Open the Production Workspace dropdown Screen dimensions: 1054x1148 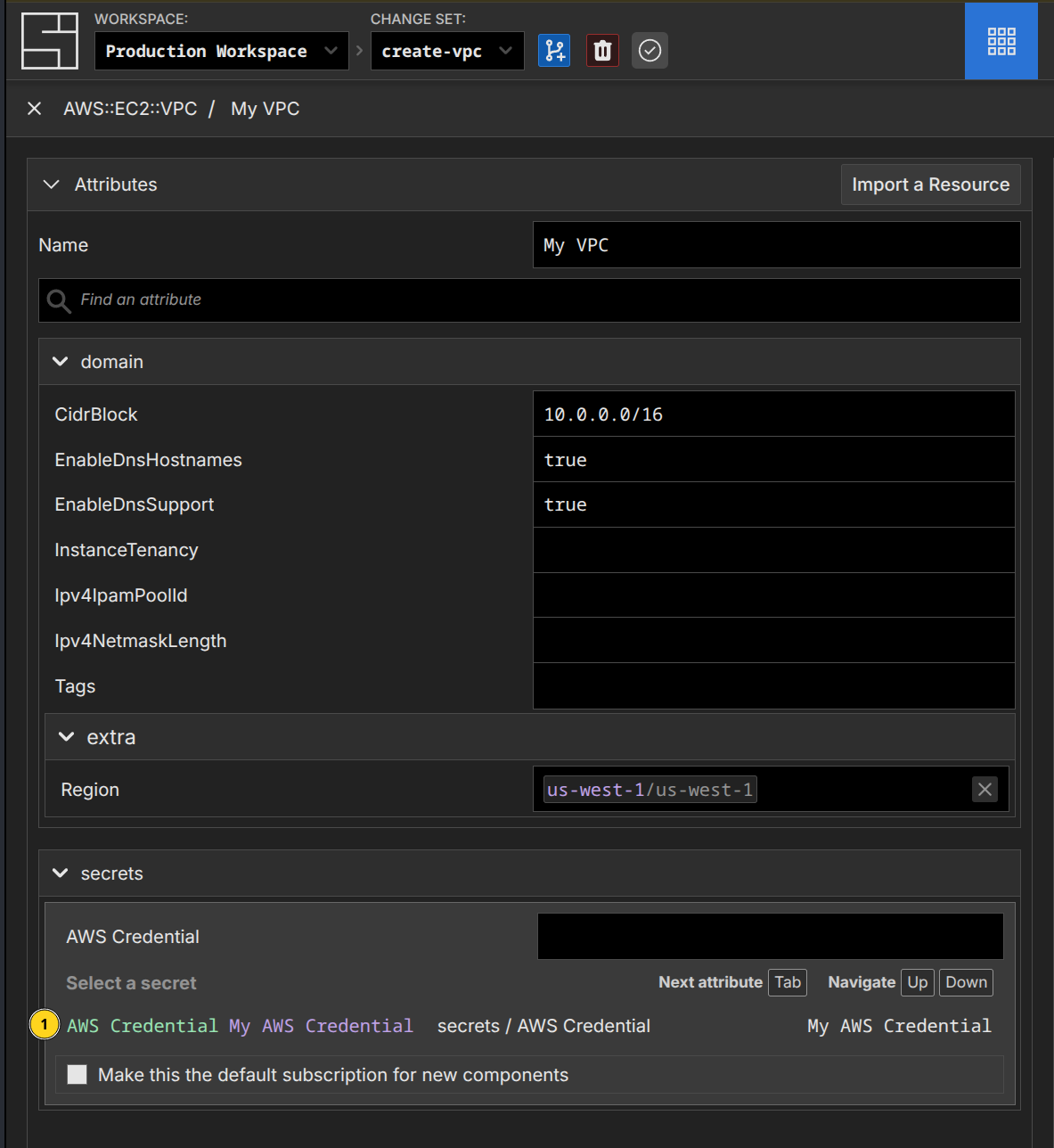(x=221, y=52)
